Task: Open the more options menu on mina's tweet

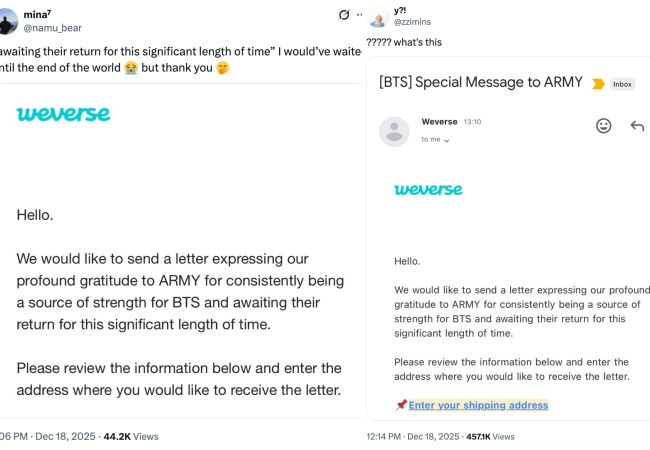Action: [360, 15]
